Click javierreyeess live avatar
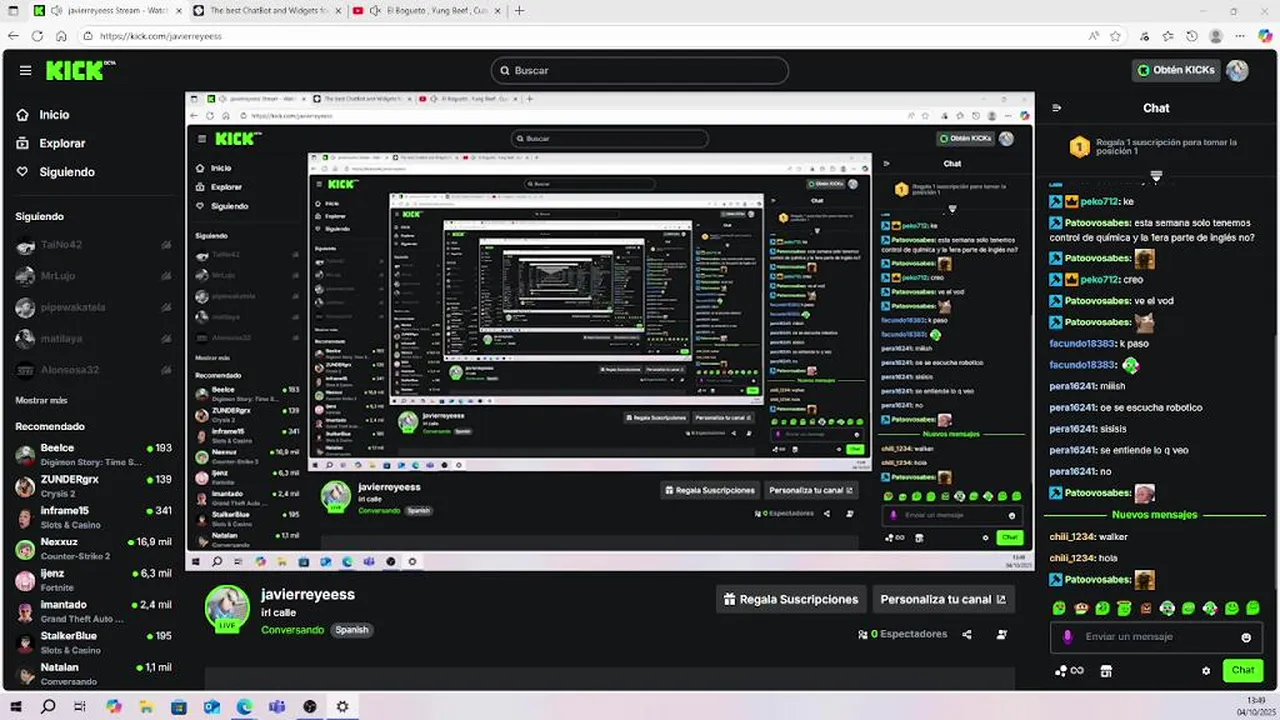 (x=227, y=609)
